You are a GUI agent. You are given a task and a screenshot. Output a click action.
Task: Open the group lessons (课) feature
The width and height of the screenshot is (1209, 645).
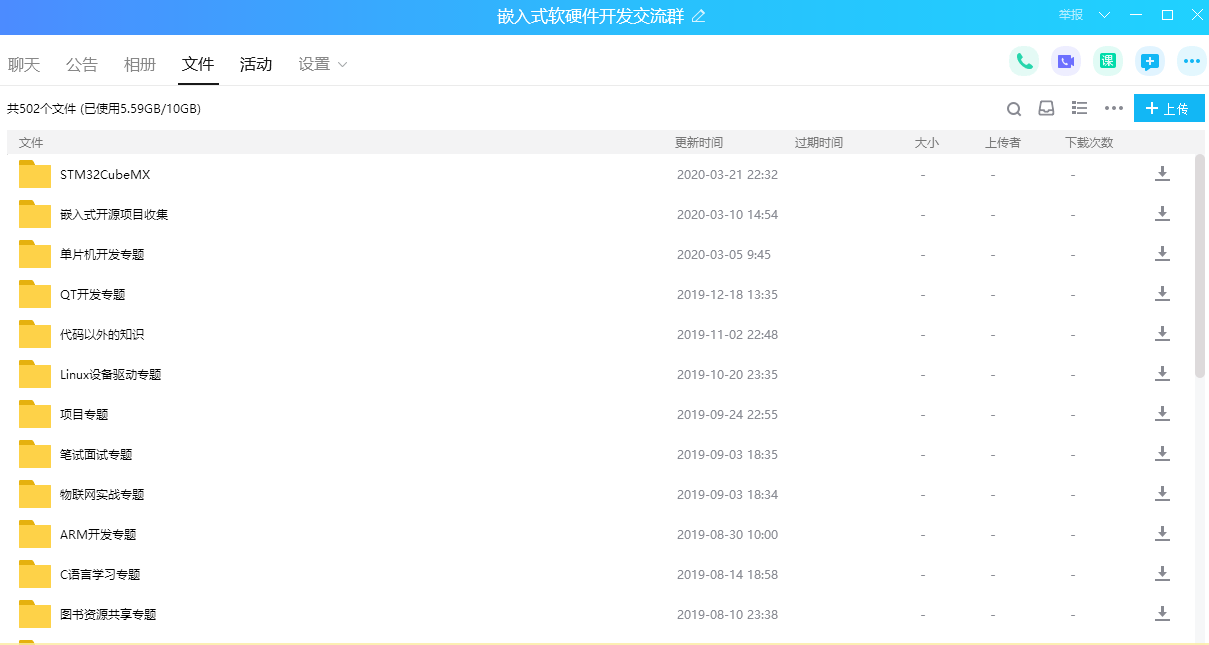click(x=1107, y=61)
